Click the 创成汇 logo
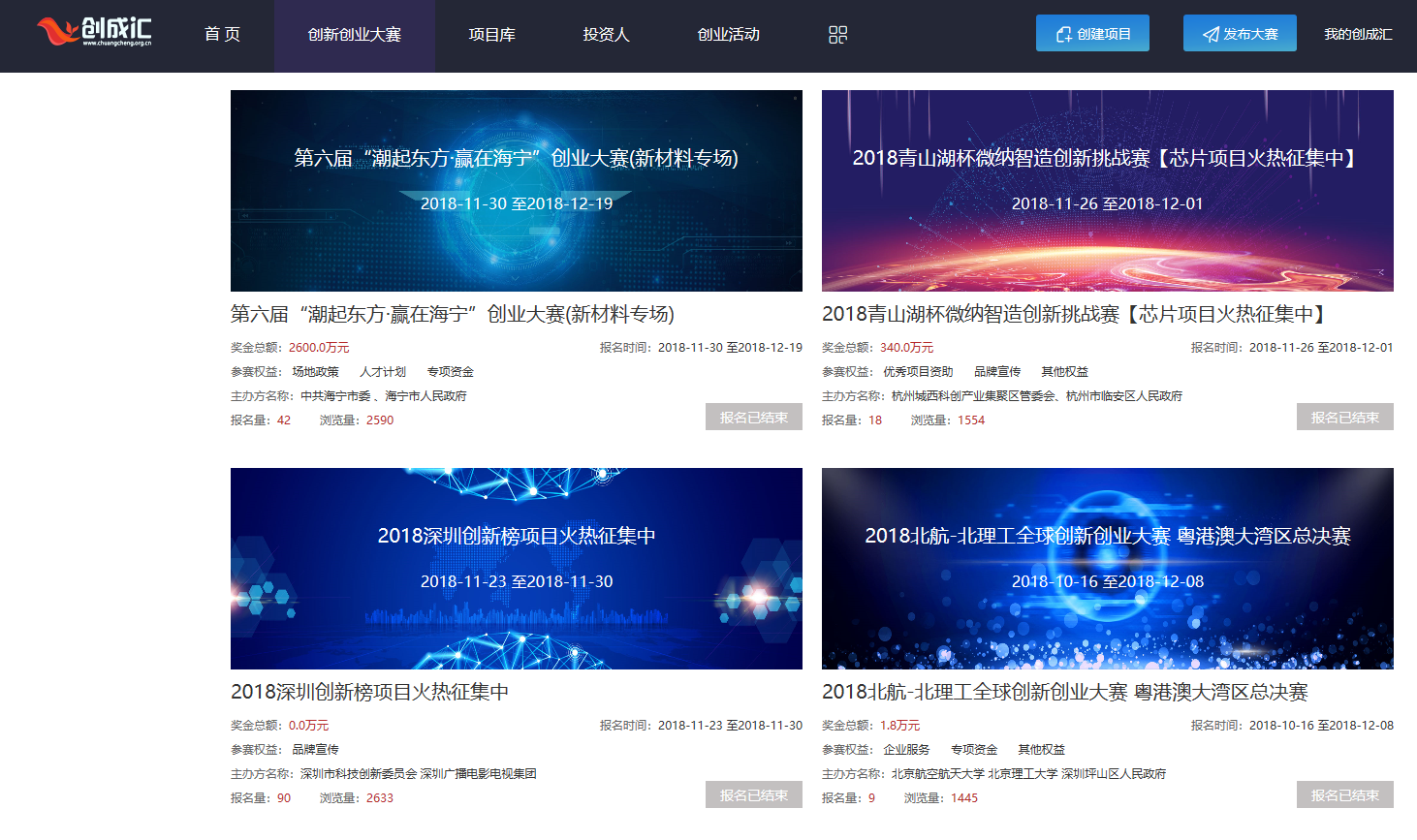The width and height of the screenshot is (1417, 840). pos(94,32)
